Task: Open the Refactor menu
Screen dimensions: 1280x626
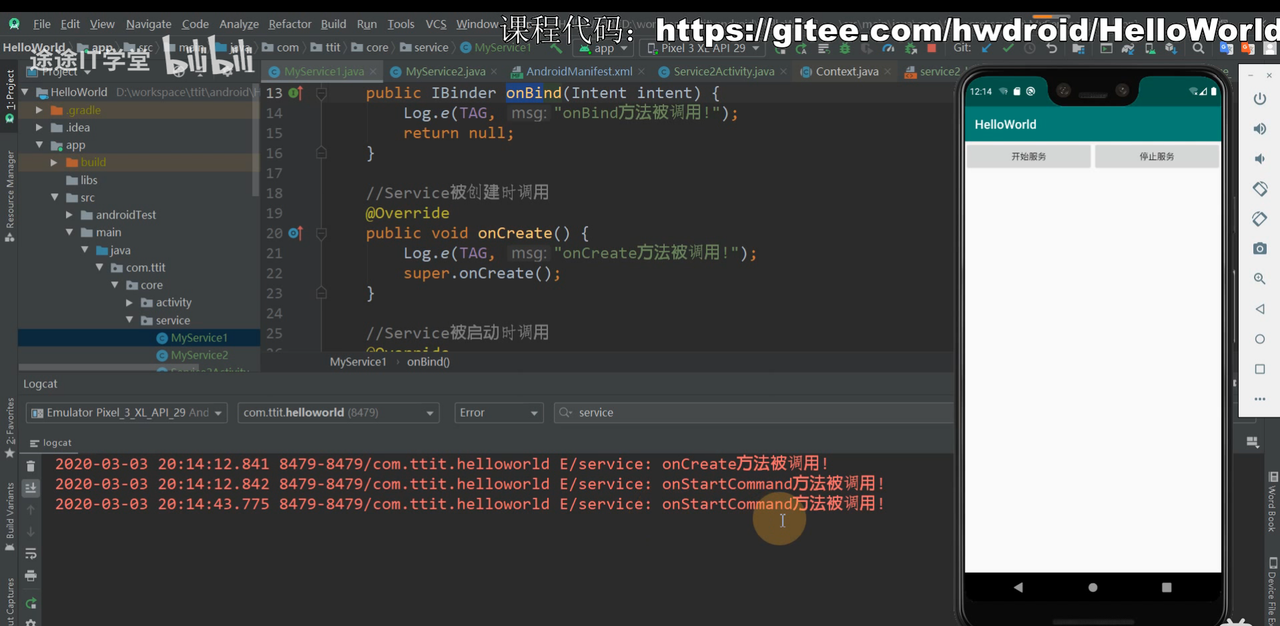Action: [290, 24]
